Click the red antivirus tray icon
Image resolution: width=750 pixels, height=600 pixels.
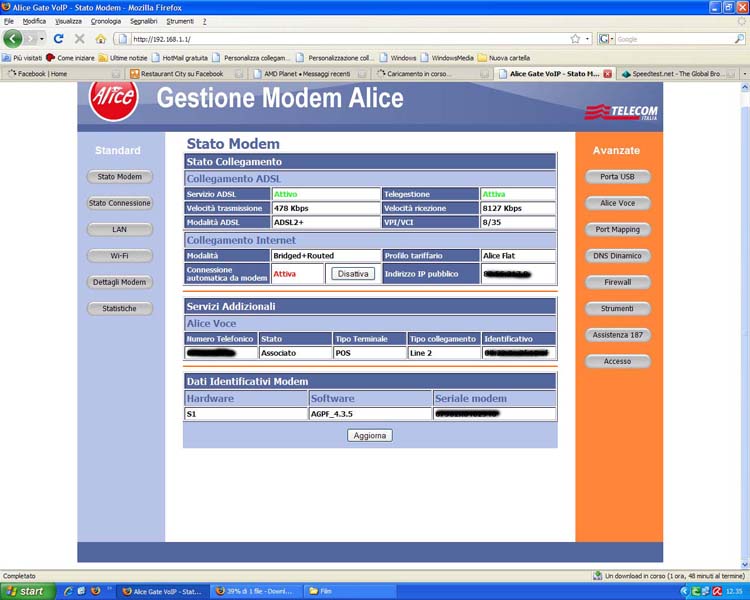(717, 591)
